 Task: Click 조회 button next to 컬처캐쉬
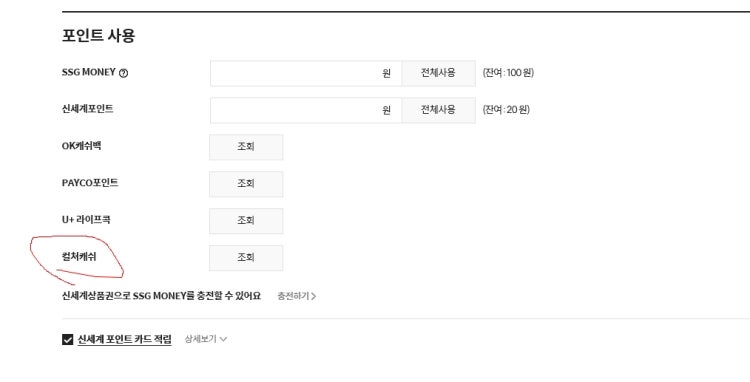pyautogui.click(x=246, y=258)
